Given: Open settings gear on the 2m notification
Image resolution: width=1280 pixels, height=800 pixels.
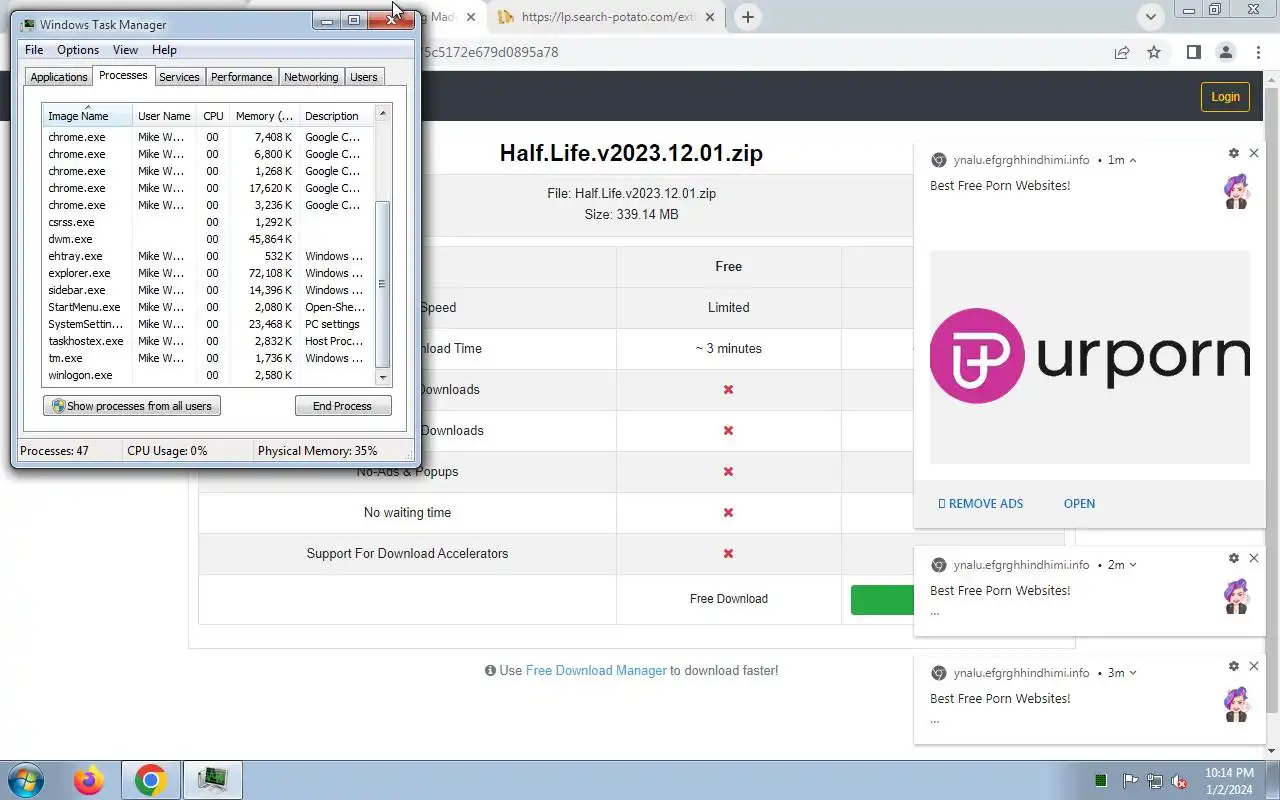Looking at the screenshot, I should [1233, 558].
